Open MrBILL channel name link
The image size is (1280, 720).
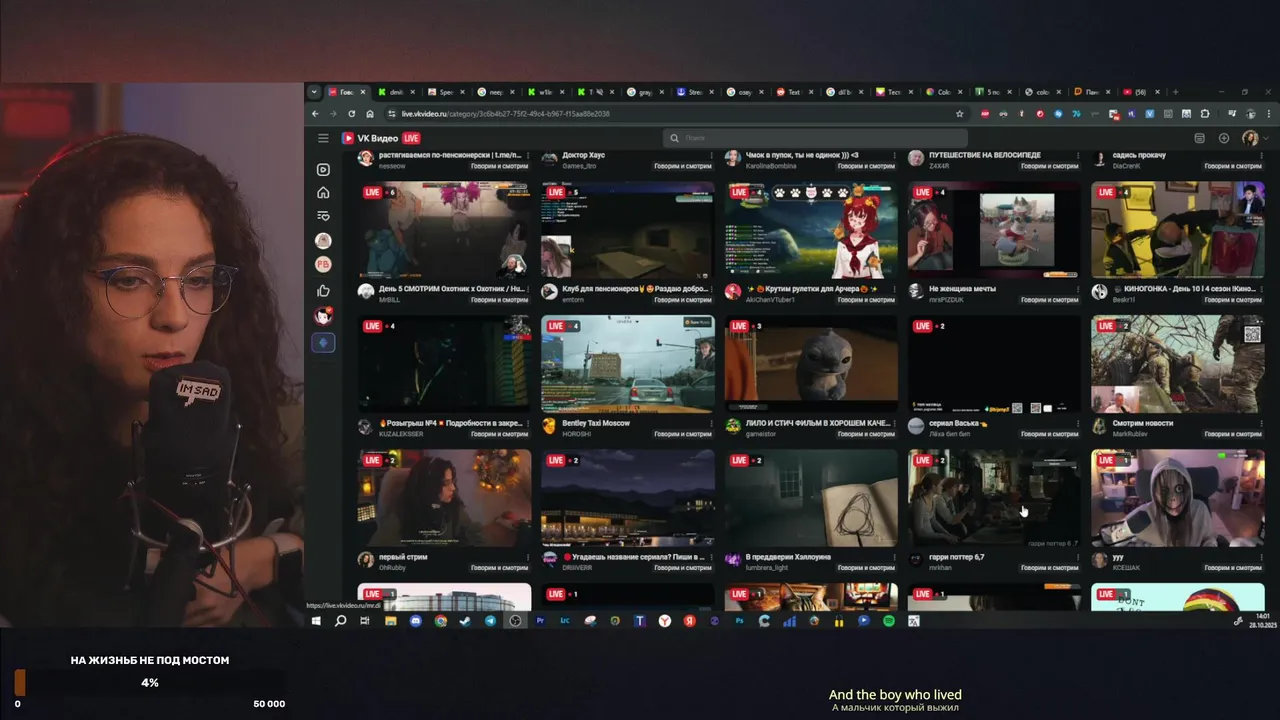pos(389,299)
